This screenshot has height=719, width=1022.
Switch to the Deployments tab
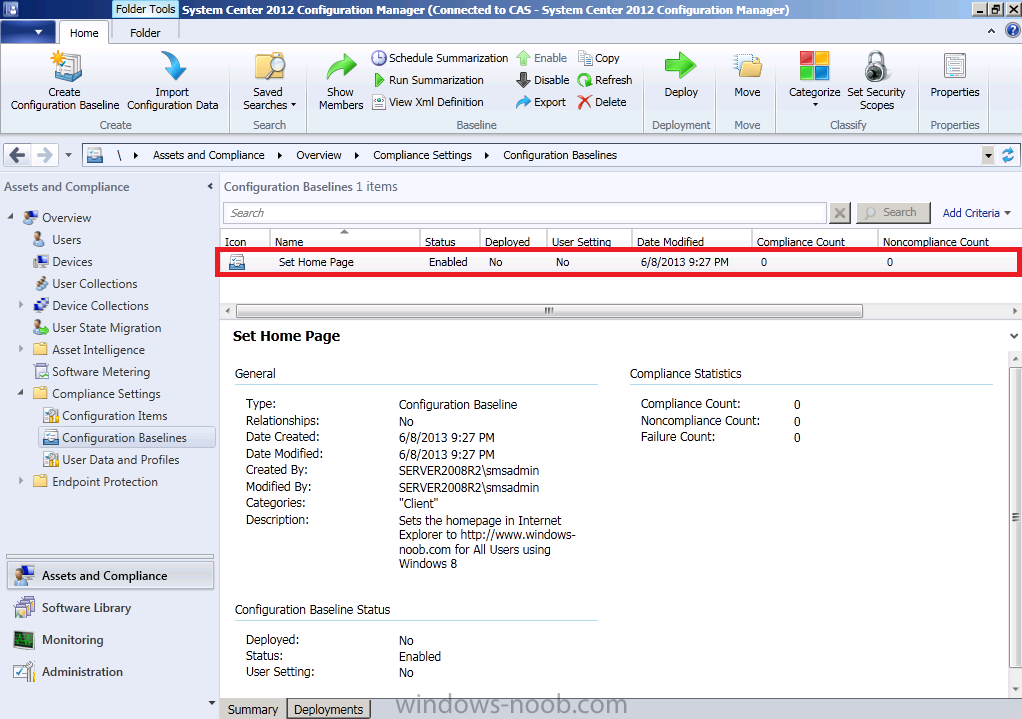pyautogui.click(x=328, y=709)
